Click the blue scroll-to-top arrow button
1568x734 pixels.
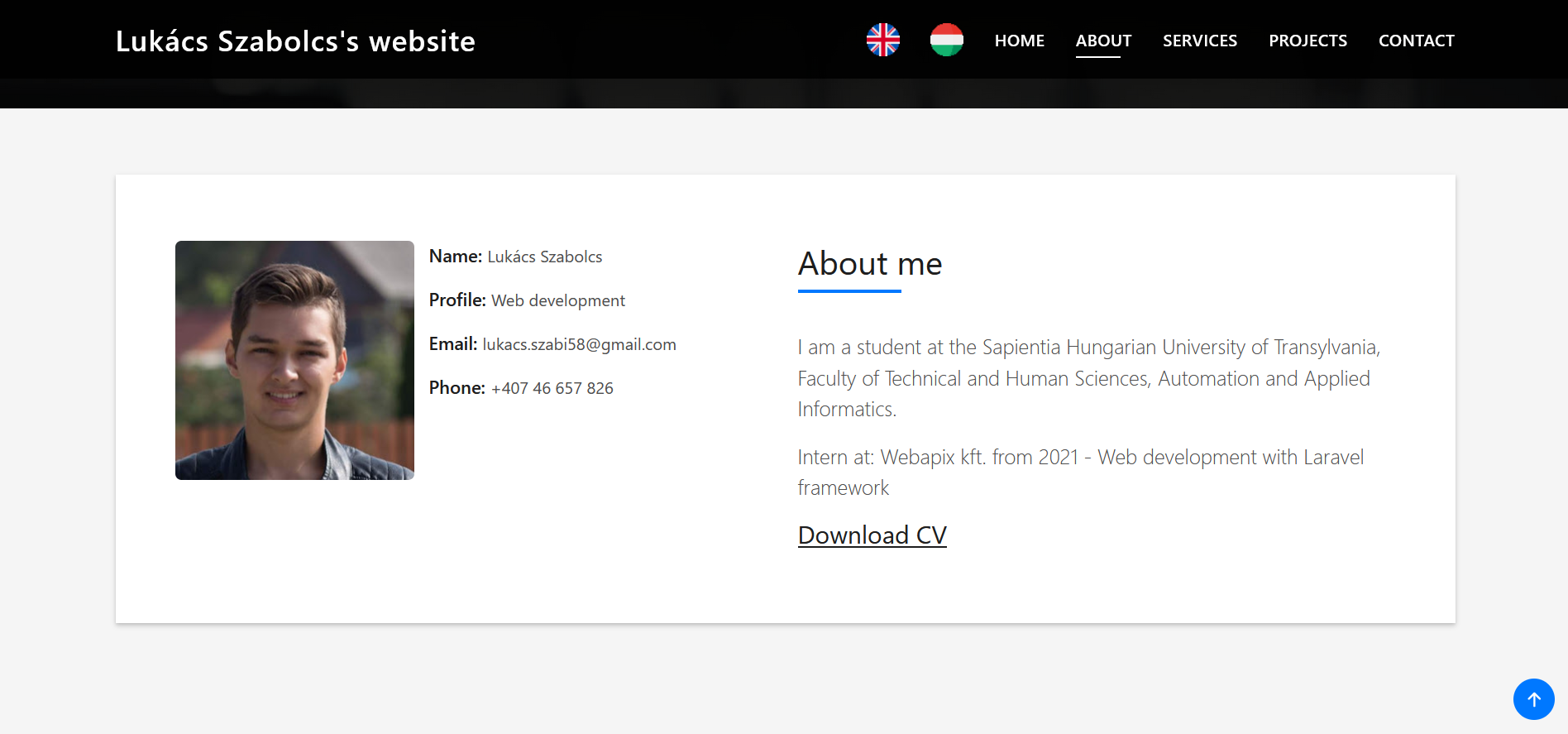click(x=1533, y=699)
